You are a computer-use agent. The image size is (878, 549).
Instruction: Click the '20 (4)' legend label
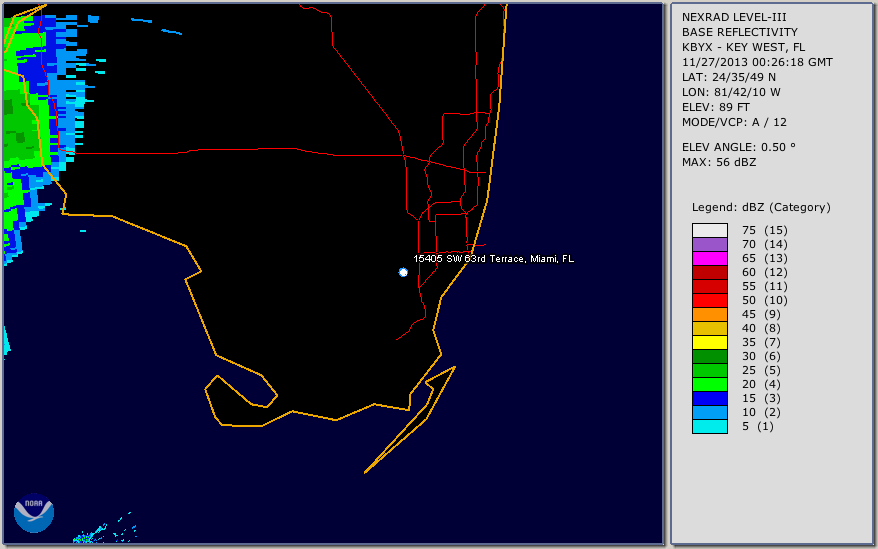pyautogui.click(x=761, y=384)
